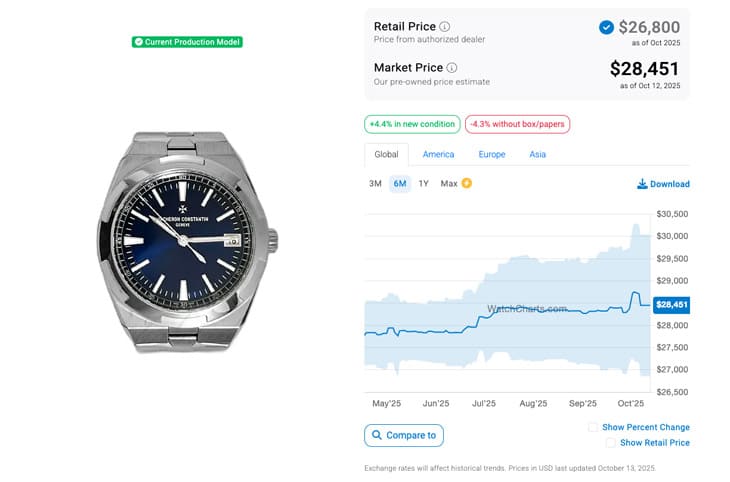Click the premium lightning icon beside Max
This screenshot has width=730, height=482.
coord(467,184)
